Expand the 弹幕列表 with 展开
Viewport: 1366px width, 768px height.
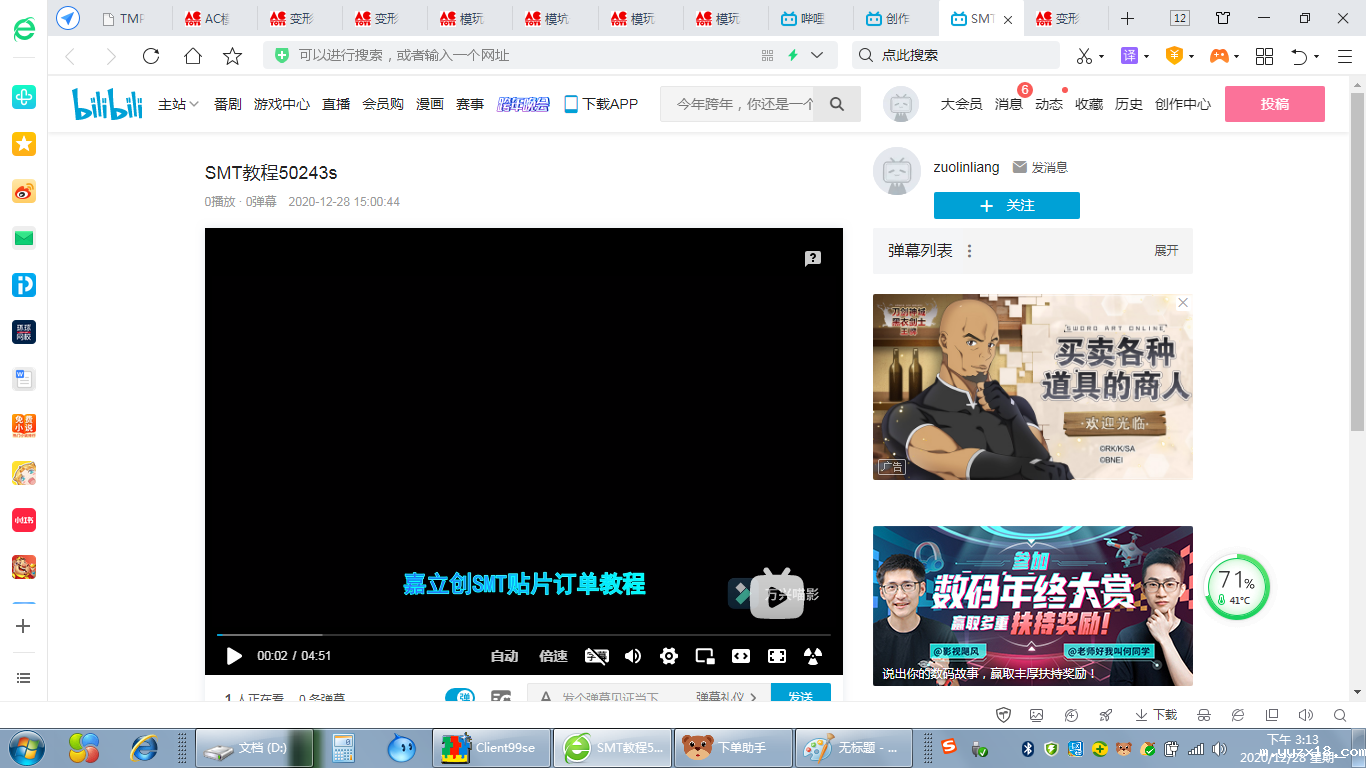pos(1166,251)
